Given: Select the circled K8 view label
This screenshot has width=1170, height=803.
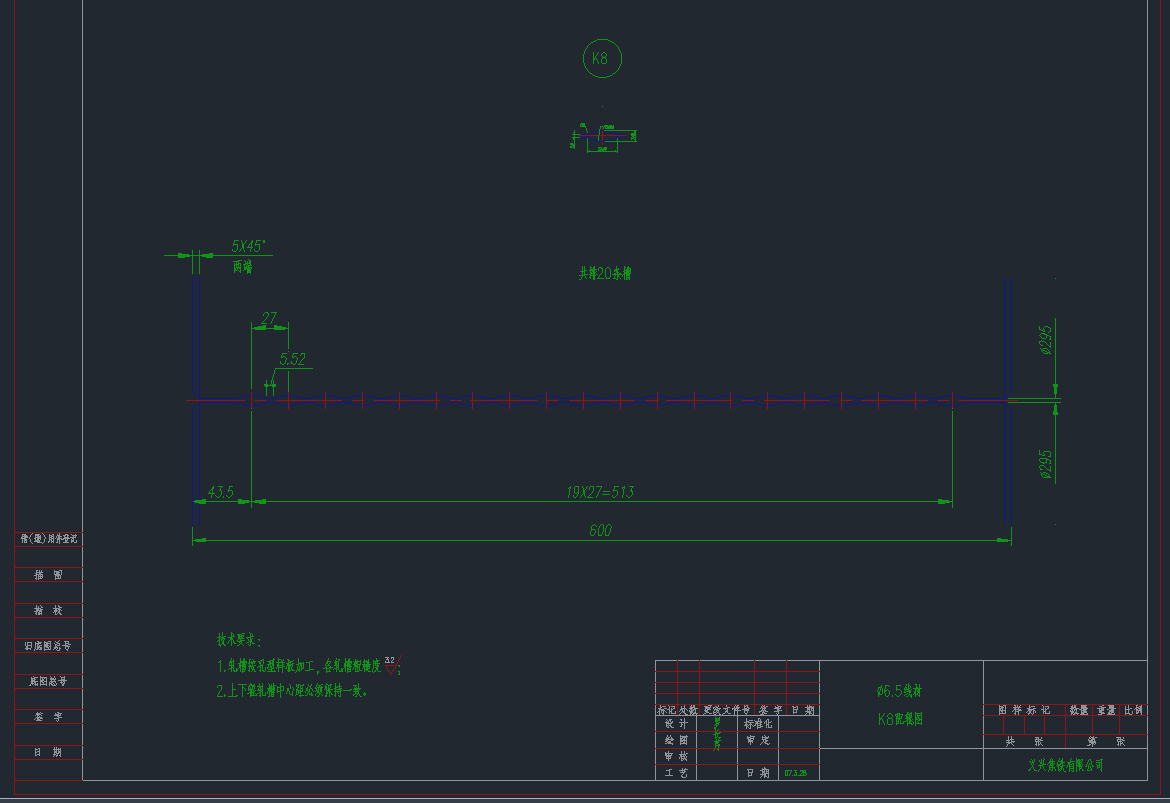Looking at the screenshot, I should (x=601, y=58).
